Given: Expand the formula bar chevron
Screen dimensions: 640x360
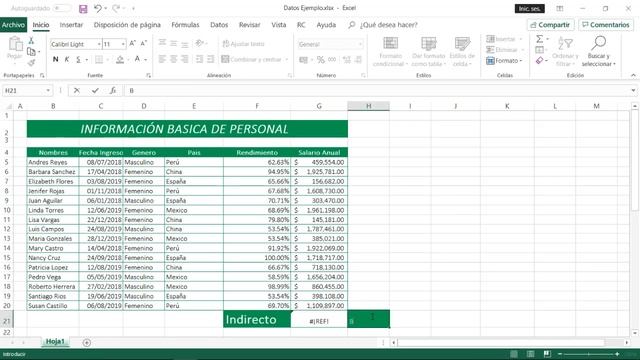Looking at the screenshot, I should [x=633, y=91].
